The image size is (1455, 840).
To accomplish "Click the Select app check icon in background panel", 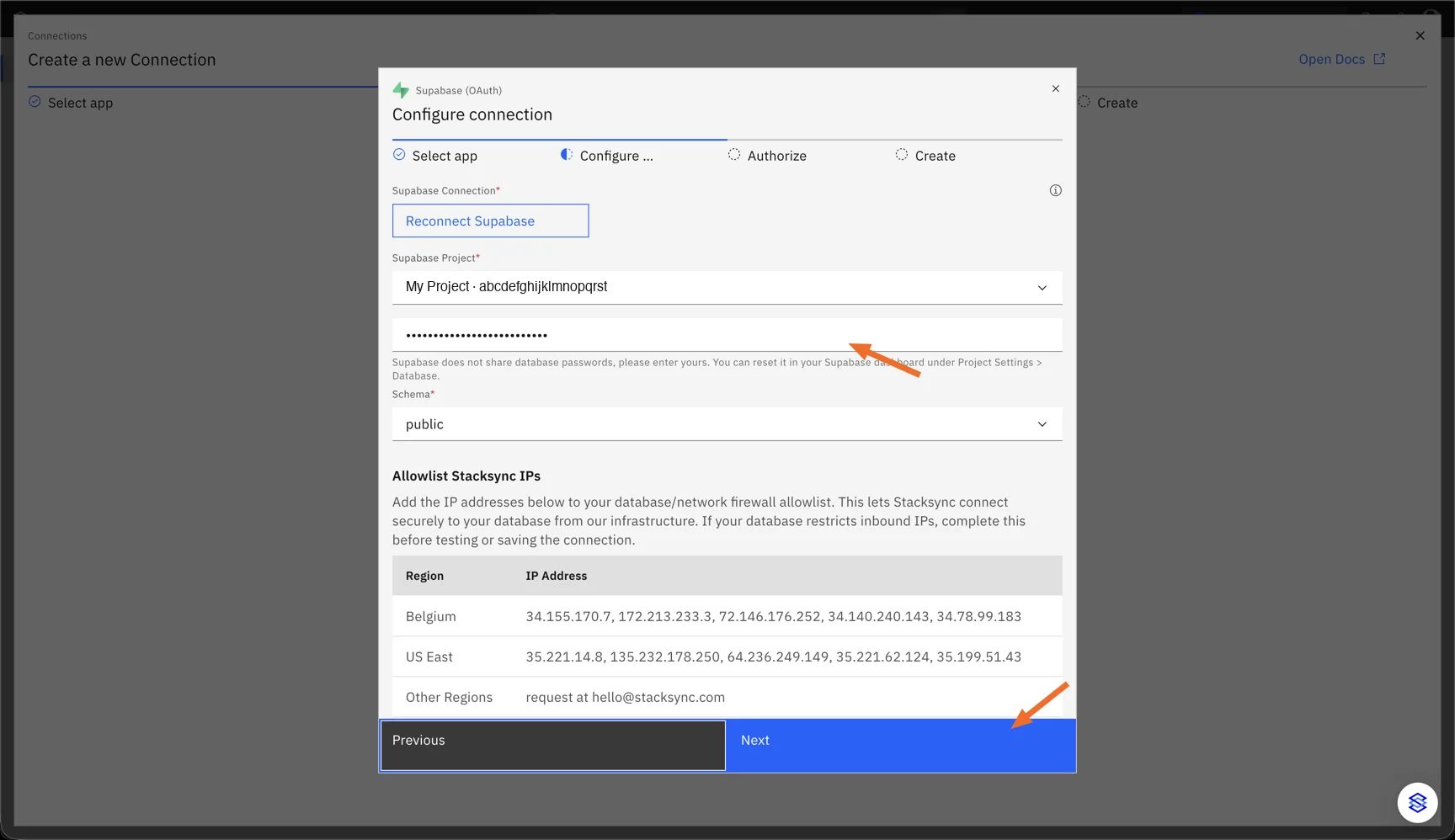I will [x=35, y=102].
